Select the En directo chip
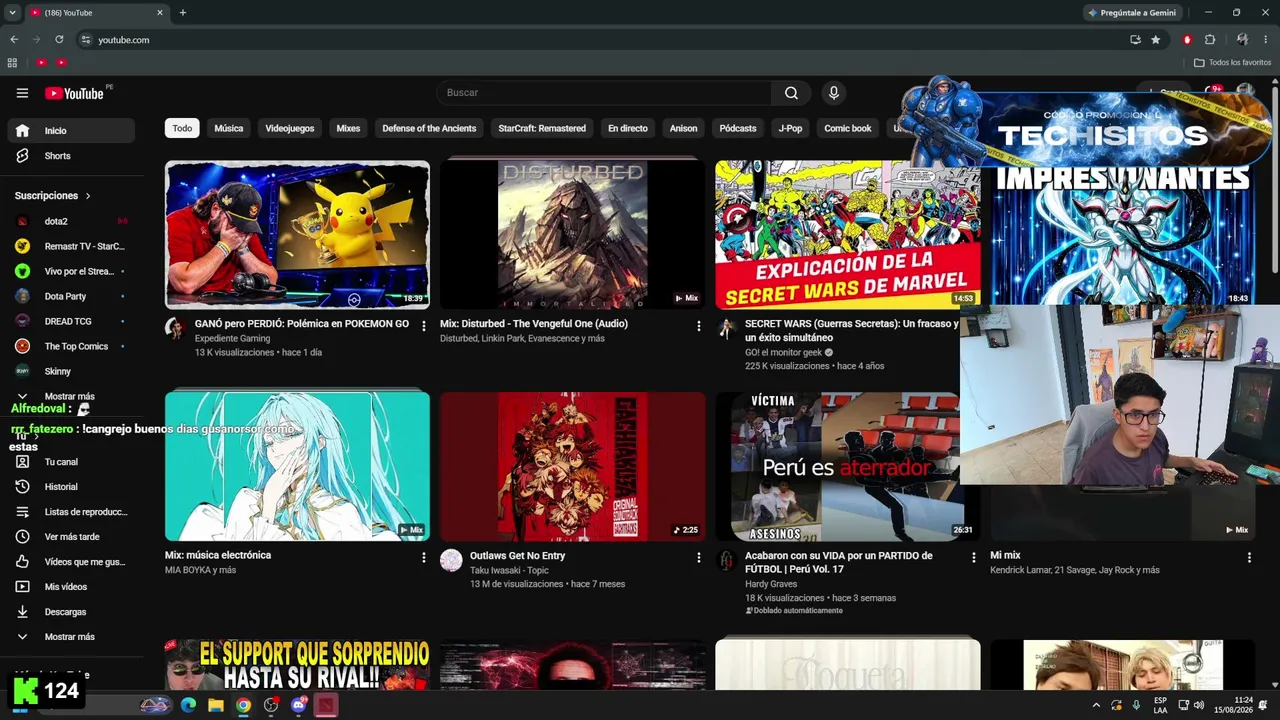Image resolution: width=1280 pixels, height=720 pixels. (628, 128)
